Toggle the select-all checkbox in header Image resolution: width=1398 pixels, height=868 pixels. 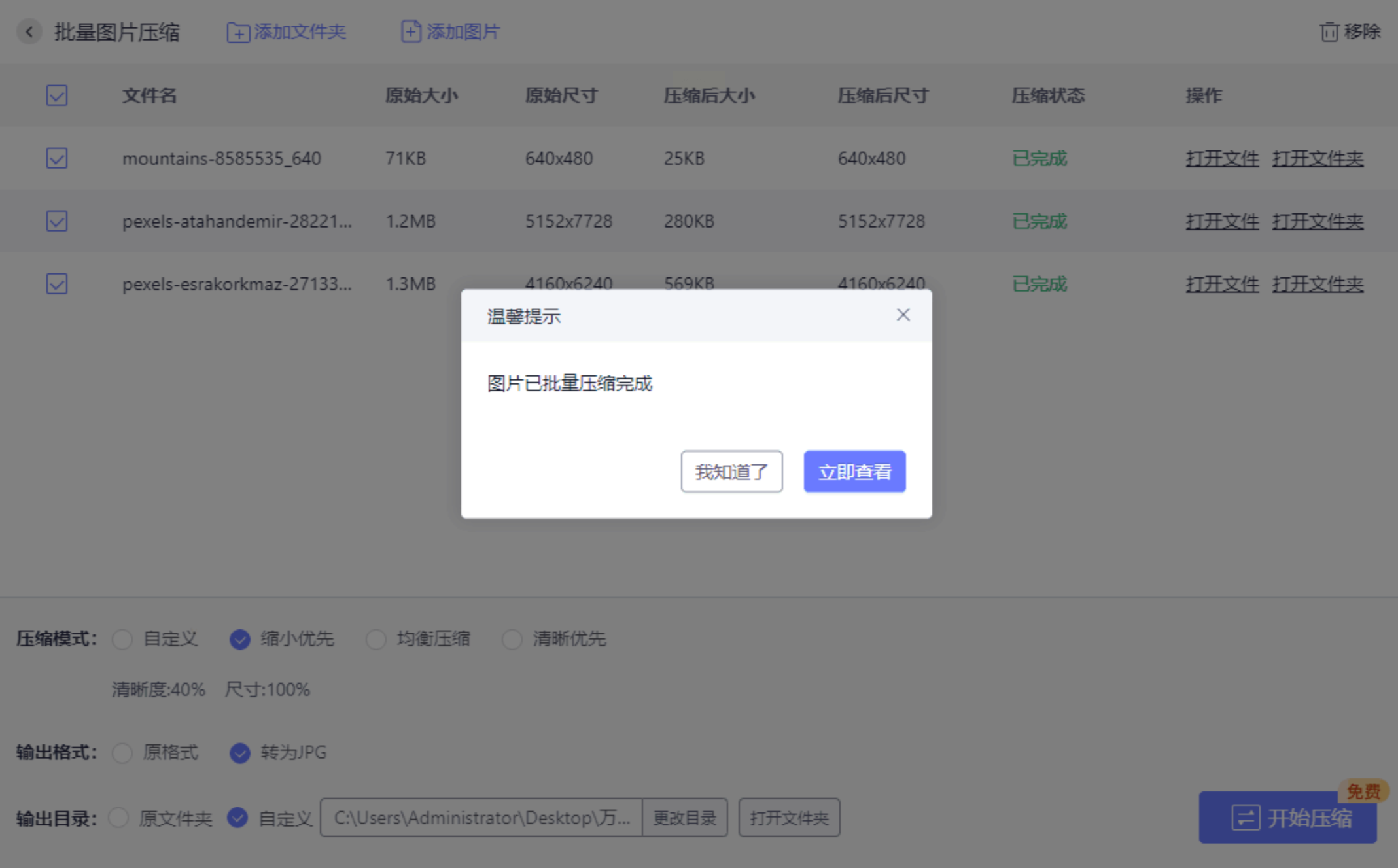(x=57, y=95)
